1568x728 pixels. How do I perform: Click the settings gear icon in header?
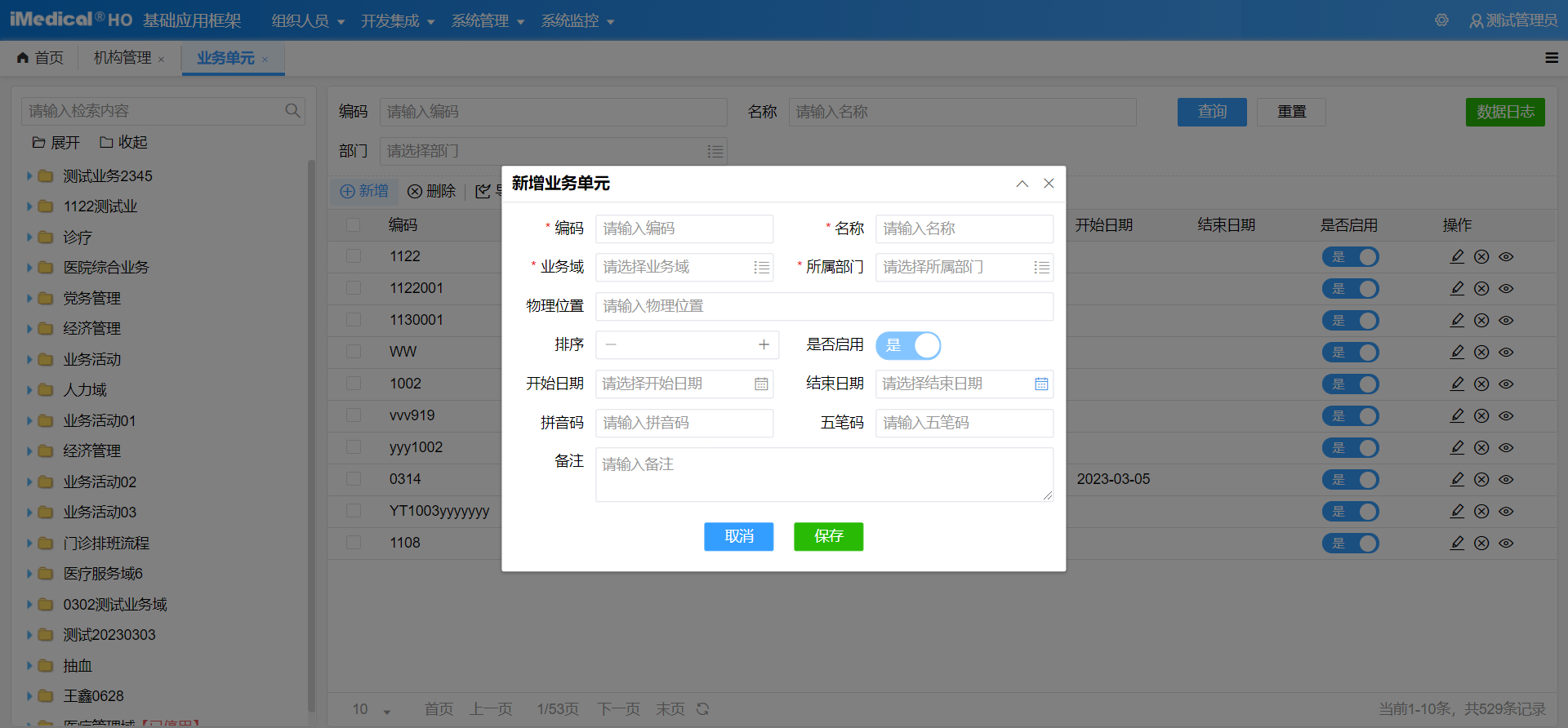[x=1441, y=20]
